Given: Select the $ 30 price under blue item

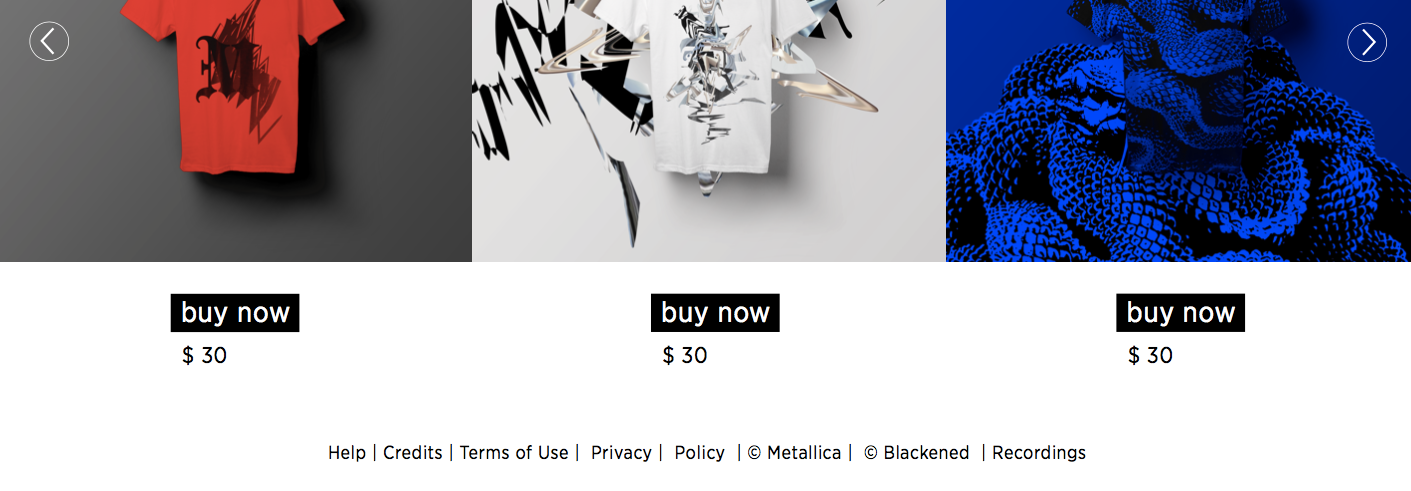Looking at the screenshot, I should (1151, 355).
